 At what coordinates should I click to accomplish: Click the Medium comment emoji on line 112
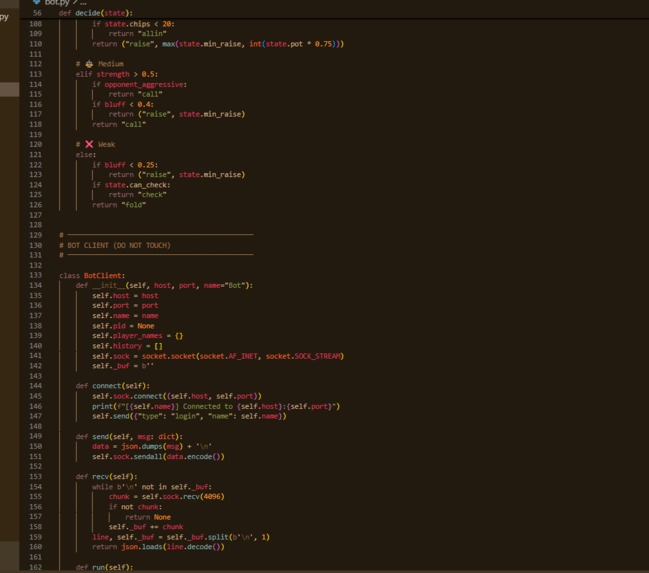pyautogui.click(x=89, y=64)
